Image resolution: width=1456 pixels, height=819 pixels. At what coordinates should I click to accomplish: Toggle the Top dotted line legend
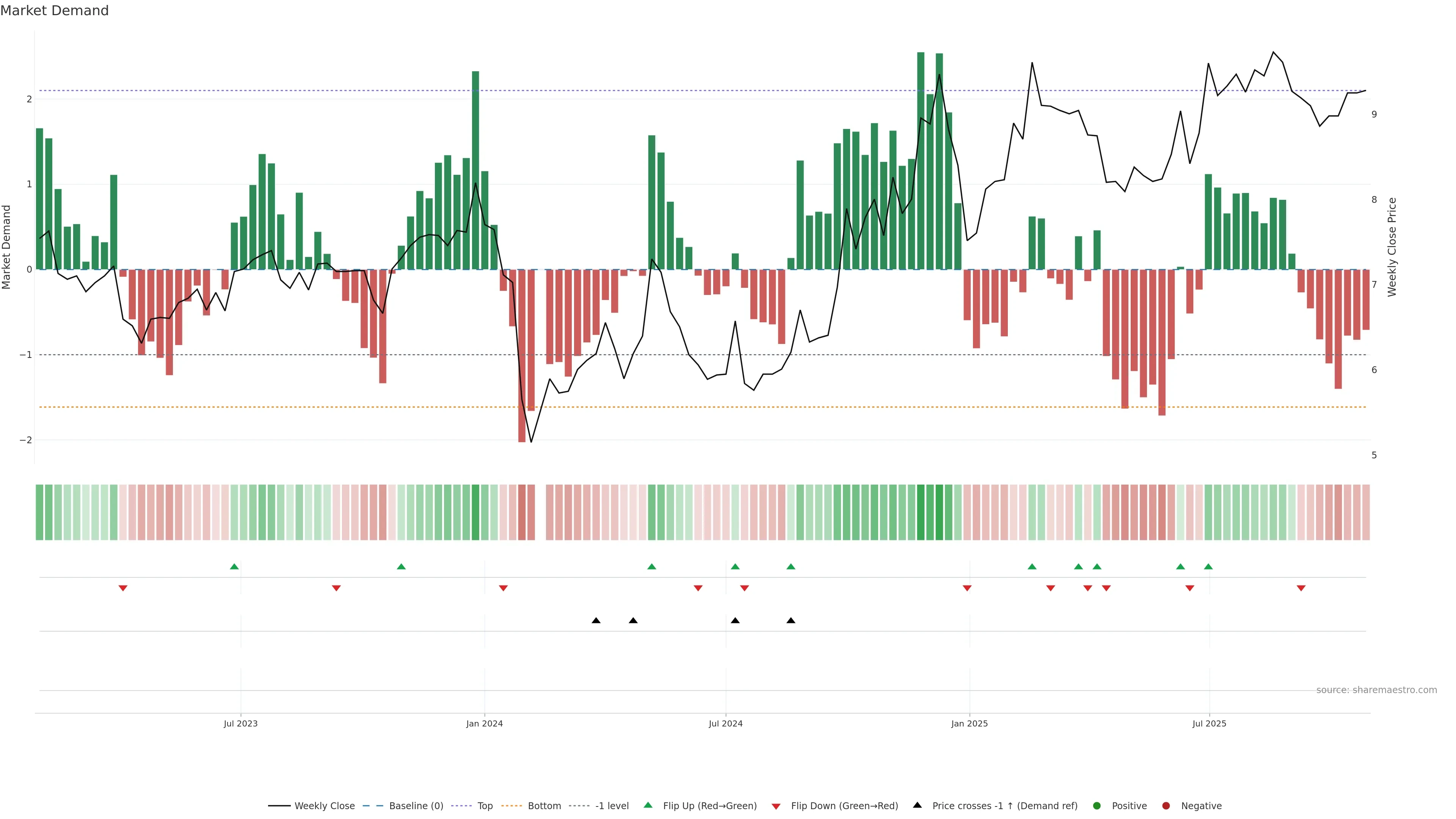485,806
